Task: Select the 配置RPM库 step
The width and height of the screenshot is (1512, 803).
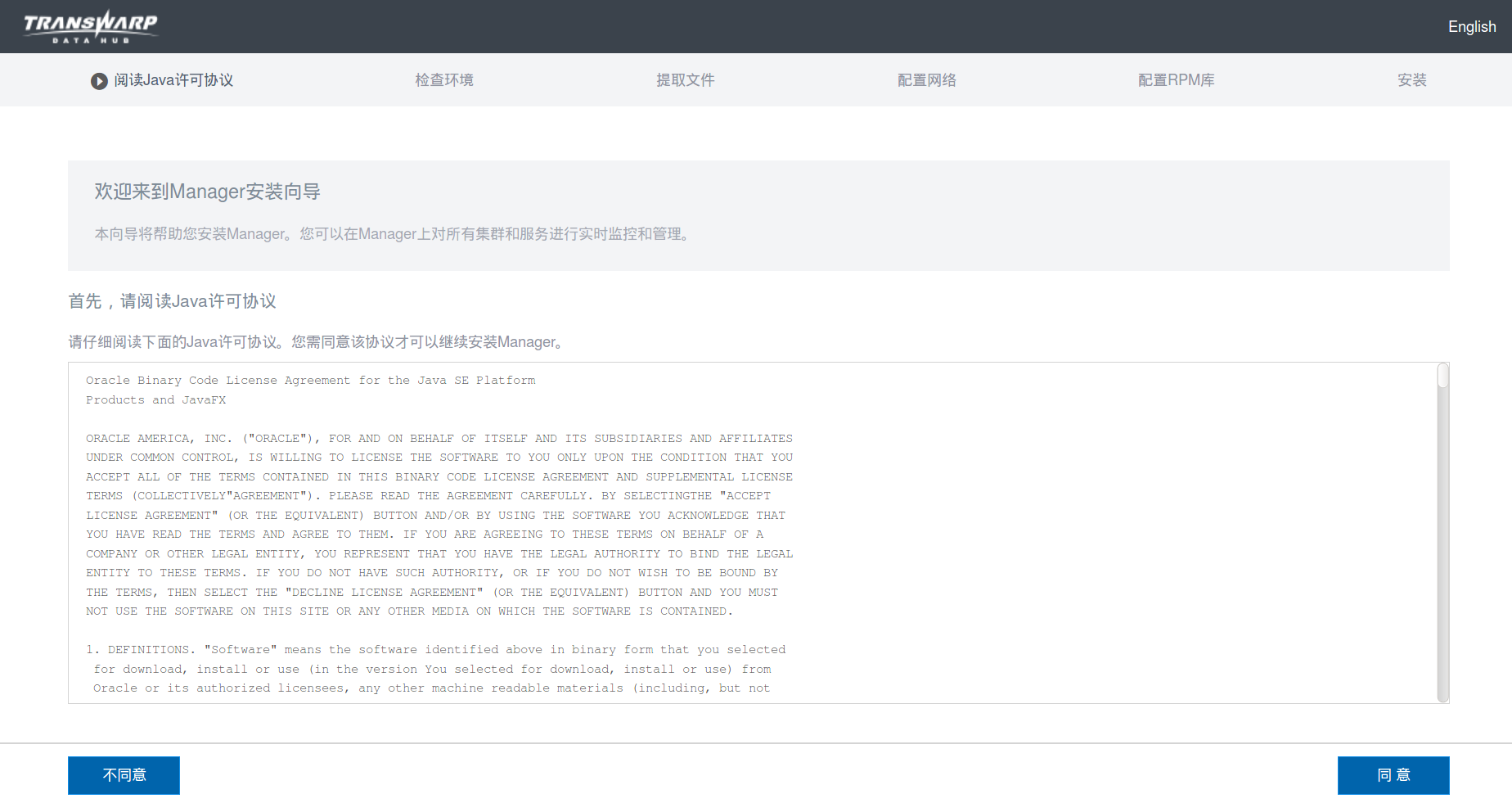Action: [1177, 80]
